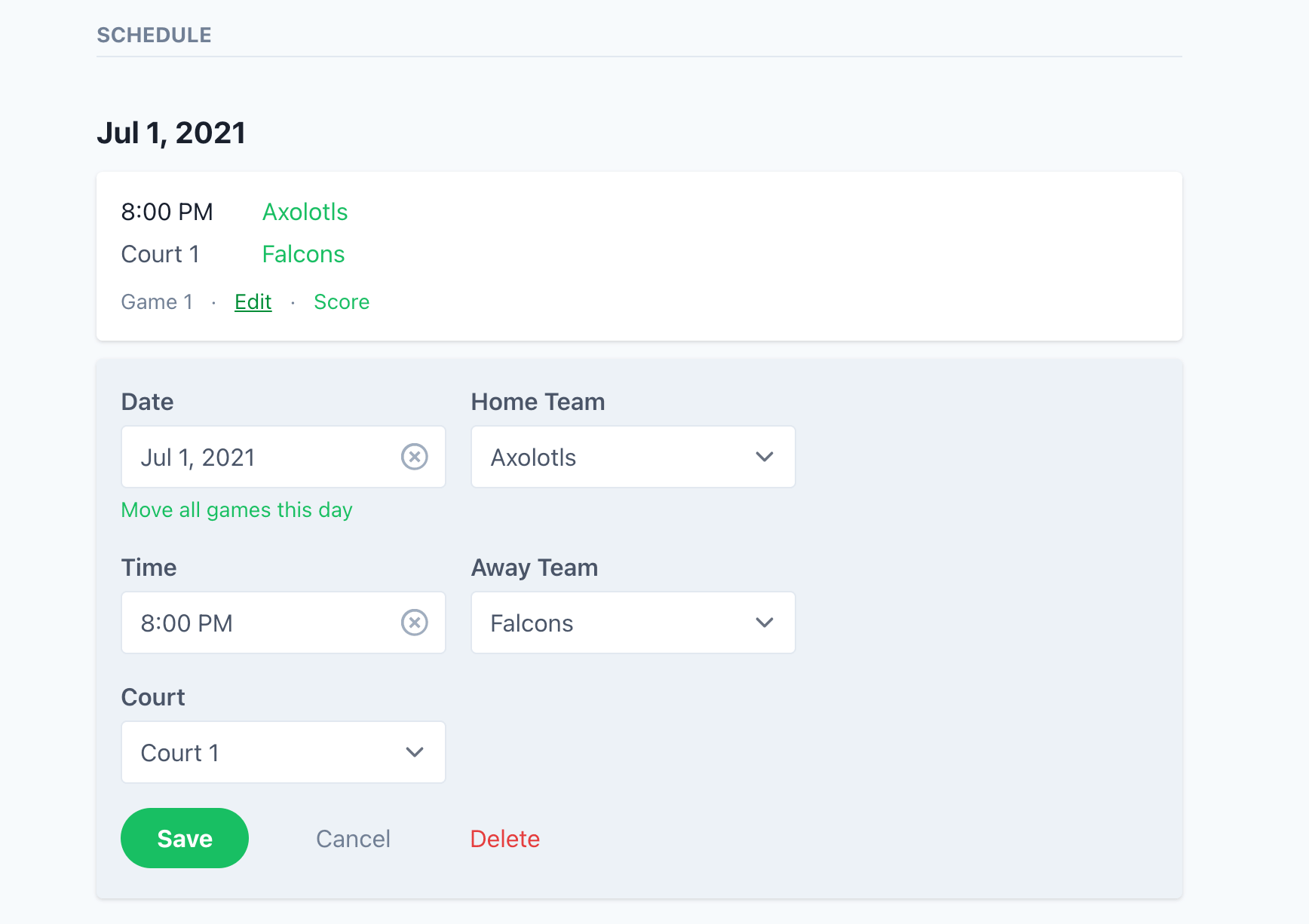Delete this scheduled game

504,838
